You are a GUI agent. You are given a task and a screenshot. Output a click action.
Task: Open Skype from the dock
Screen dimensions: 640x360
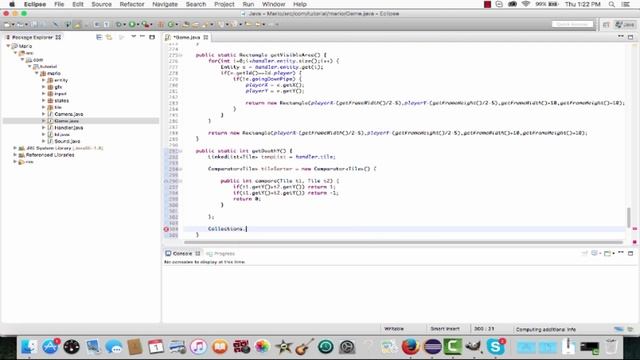coord(496,347)
